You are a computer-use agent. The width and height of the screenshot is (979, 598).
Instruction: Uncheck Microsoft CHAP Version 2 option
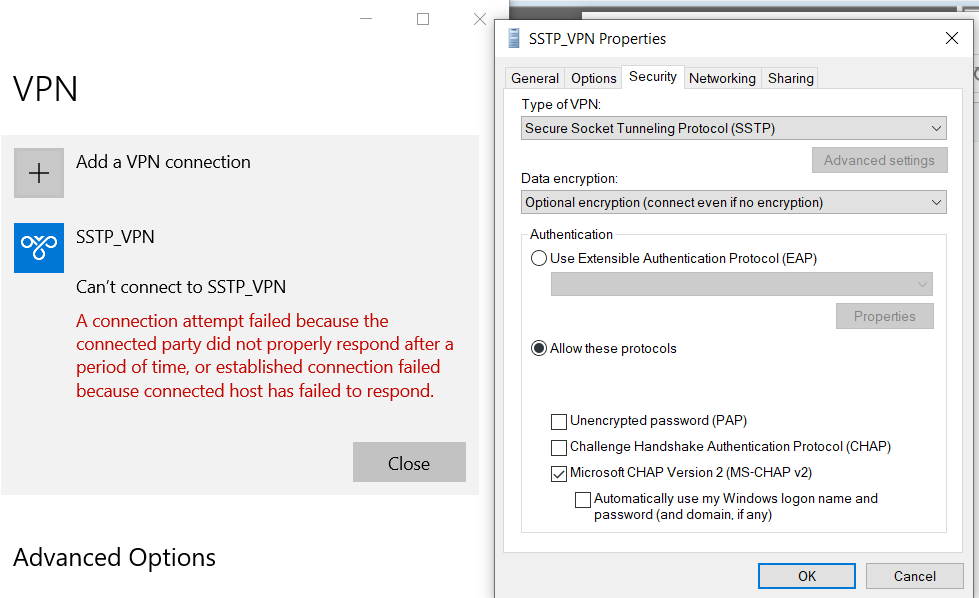pos(559,473)
